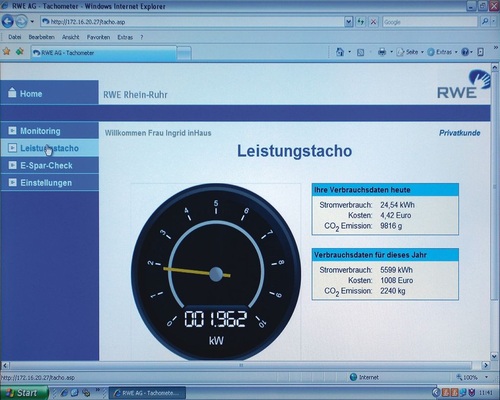The image size is (500, 400).
Task: Click today's Kosten value 4,42 Euro
Action: pos(395,215)
